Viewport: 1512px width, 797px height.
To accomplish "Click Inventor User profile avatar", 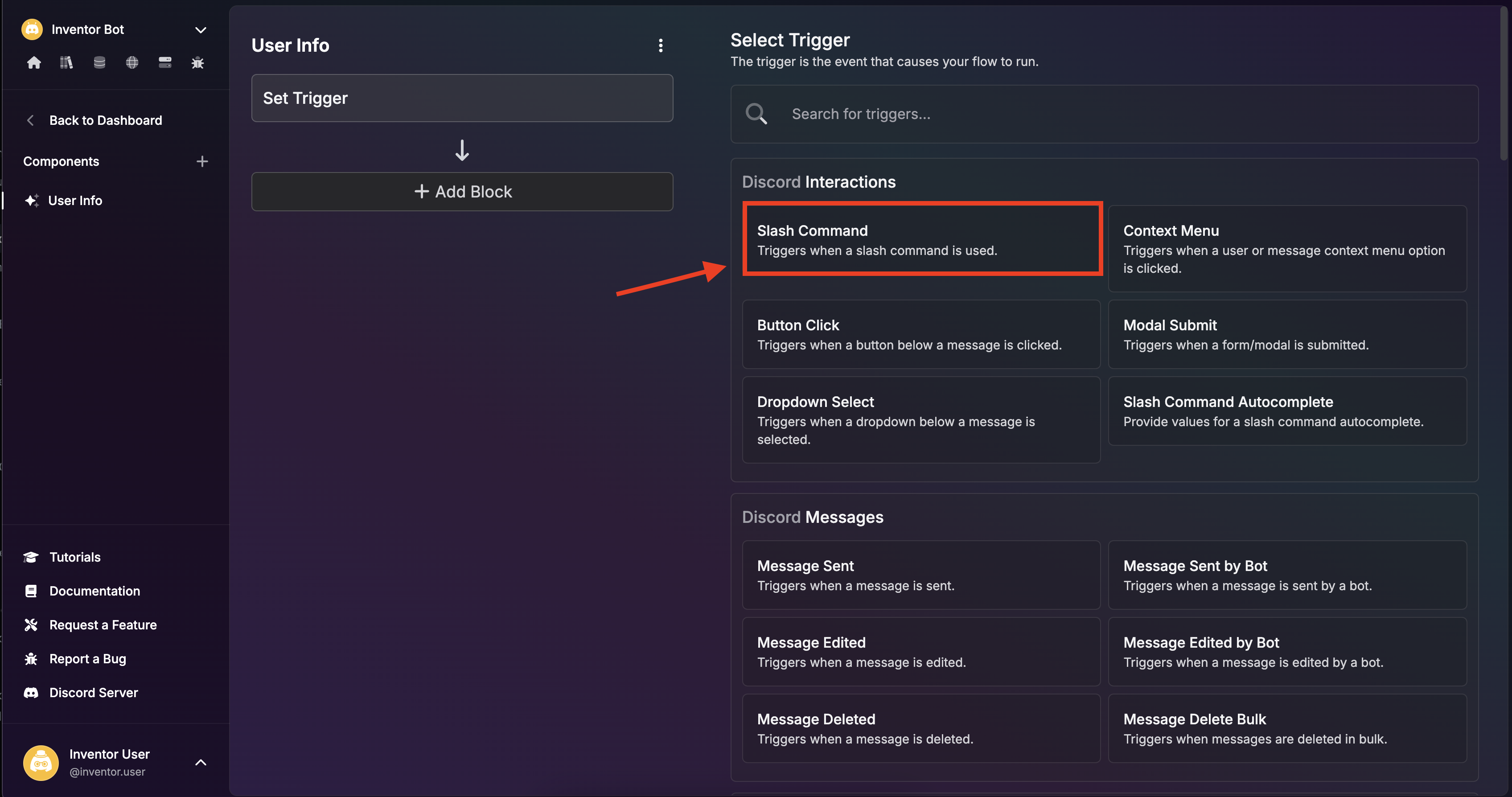I will click(41, 763).
